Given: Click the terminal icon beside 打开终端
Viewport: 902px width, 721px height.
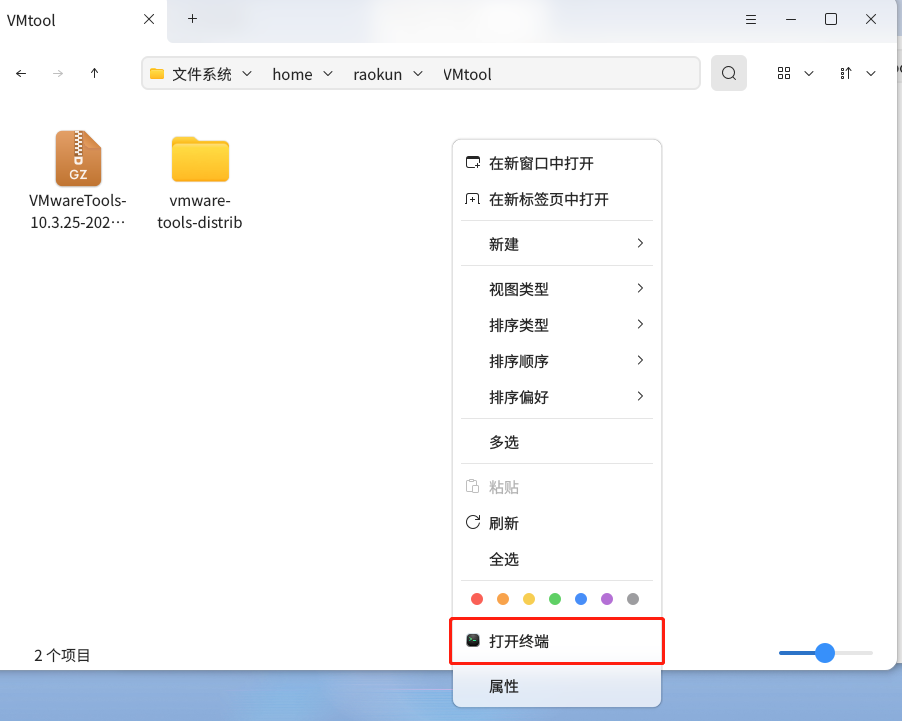Looking at the screenshot, I should [x=473, y=640].
